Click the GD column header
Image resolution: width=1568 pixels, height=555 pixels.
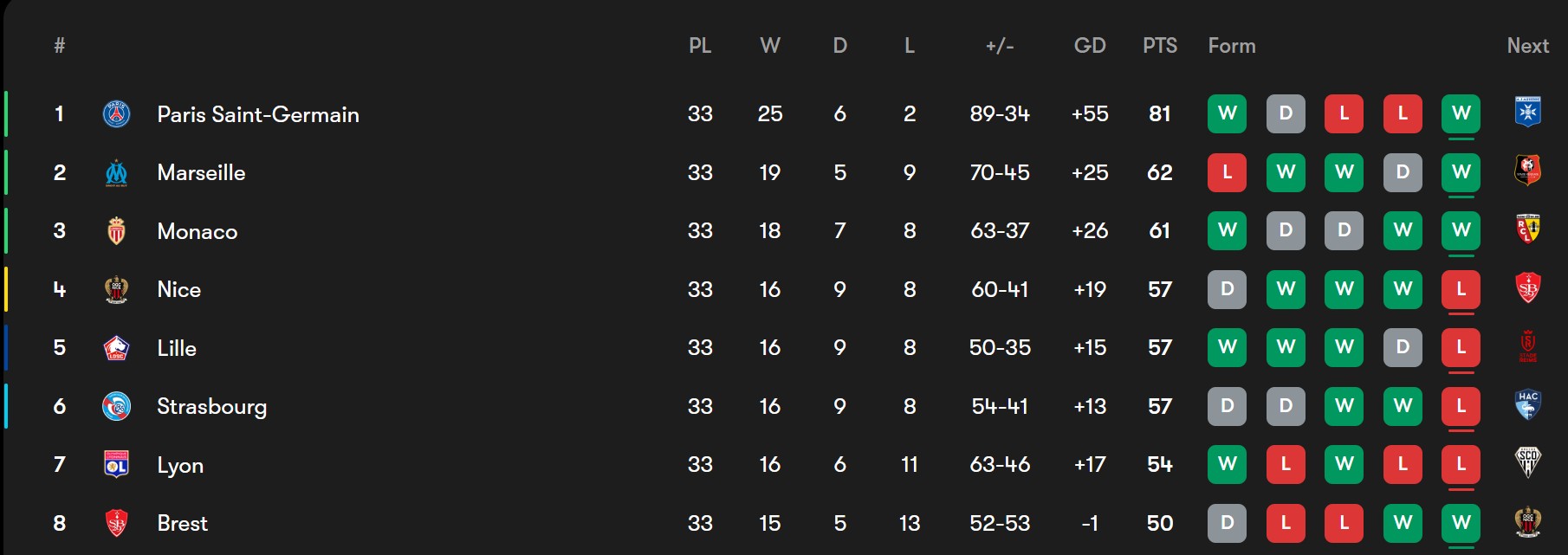[1089, 46]
